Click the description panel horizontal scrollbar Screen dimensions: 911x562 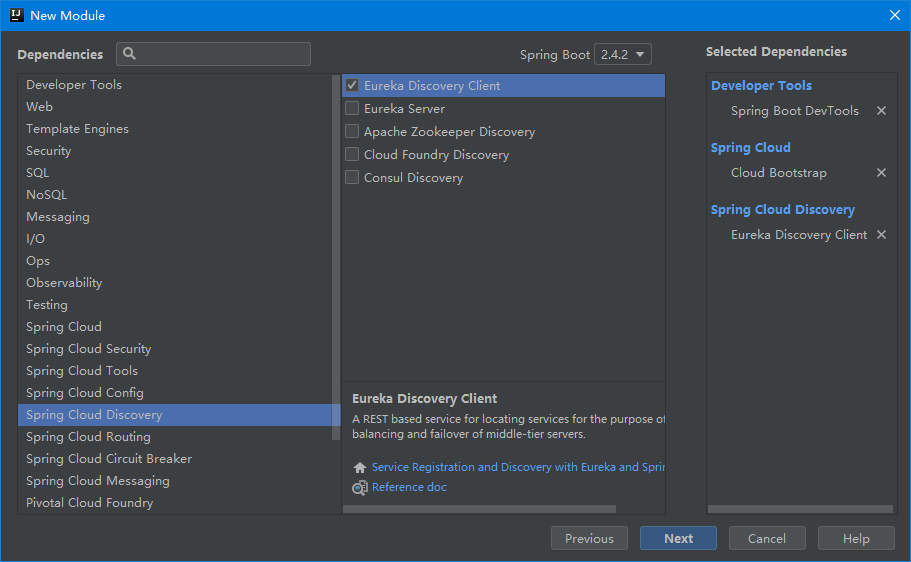479,509
